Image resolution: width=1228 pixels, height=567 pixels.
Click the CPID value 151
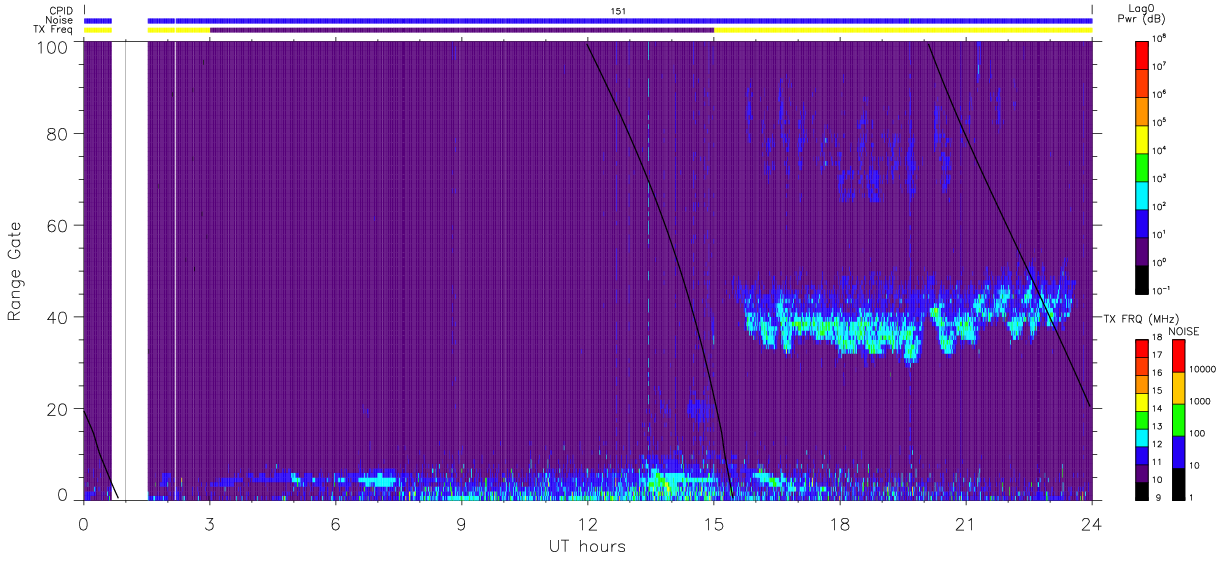click(x=618, y=11)
